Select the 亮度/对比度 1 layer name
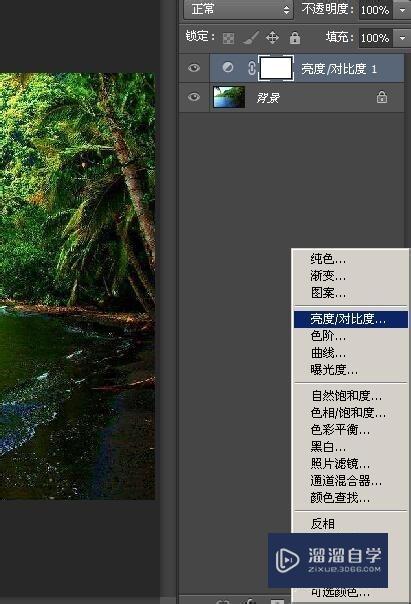 coord(339,69)
